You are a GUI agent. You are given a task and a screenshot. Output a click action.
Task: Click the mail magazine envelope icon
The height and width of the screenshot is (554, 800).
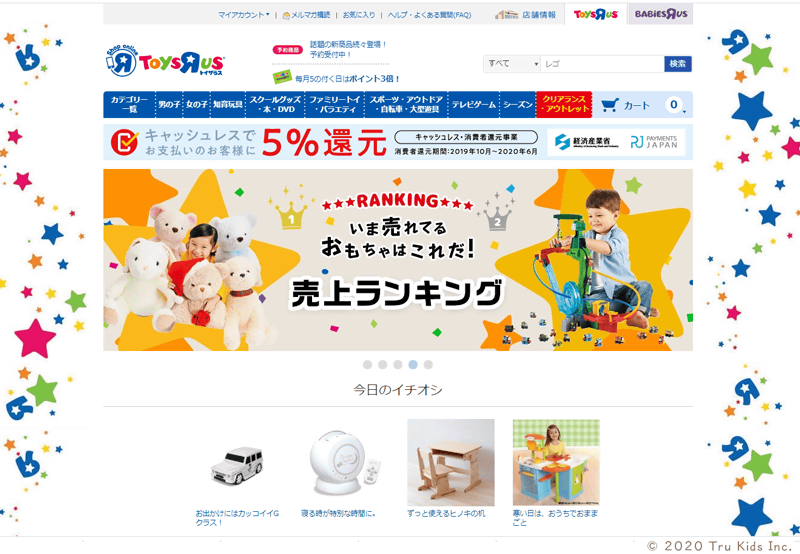point(286,15)
